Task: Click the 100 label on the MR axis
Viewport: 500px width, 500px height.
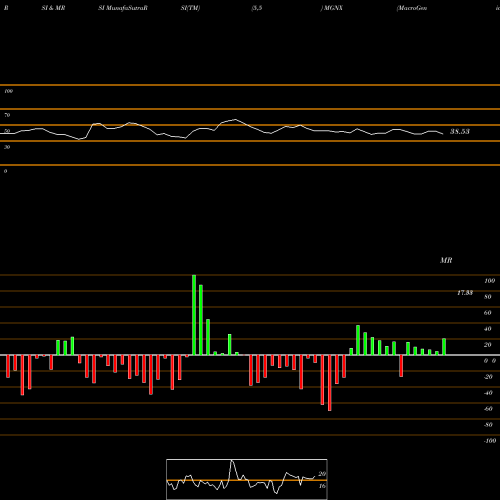Action: [489, 281]
